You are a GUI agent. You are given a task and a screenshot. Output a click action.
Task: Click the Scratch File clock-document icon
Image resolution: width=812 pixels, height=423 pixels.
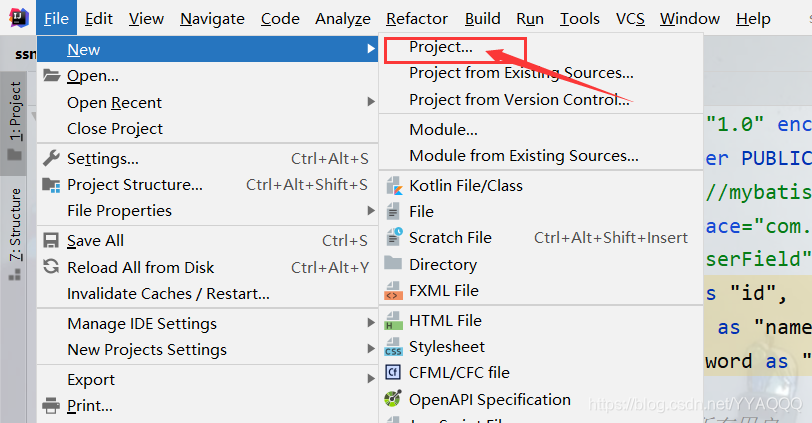coord(394,237)
